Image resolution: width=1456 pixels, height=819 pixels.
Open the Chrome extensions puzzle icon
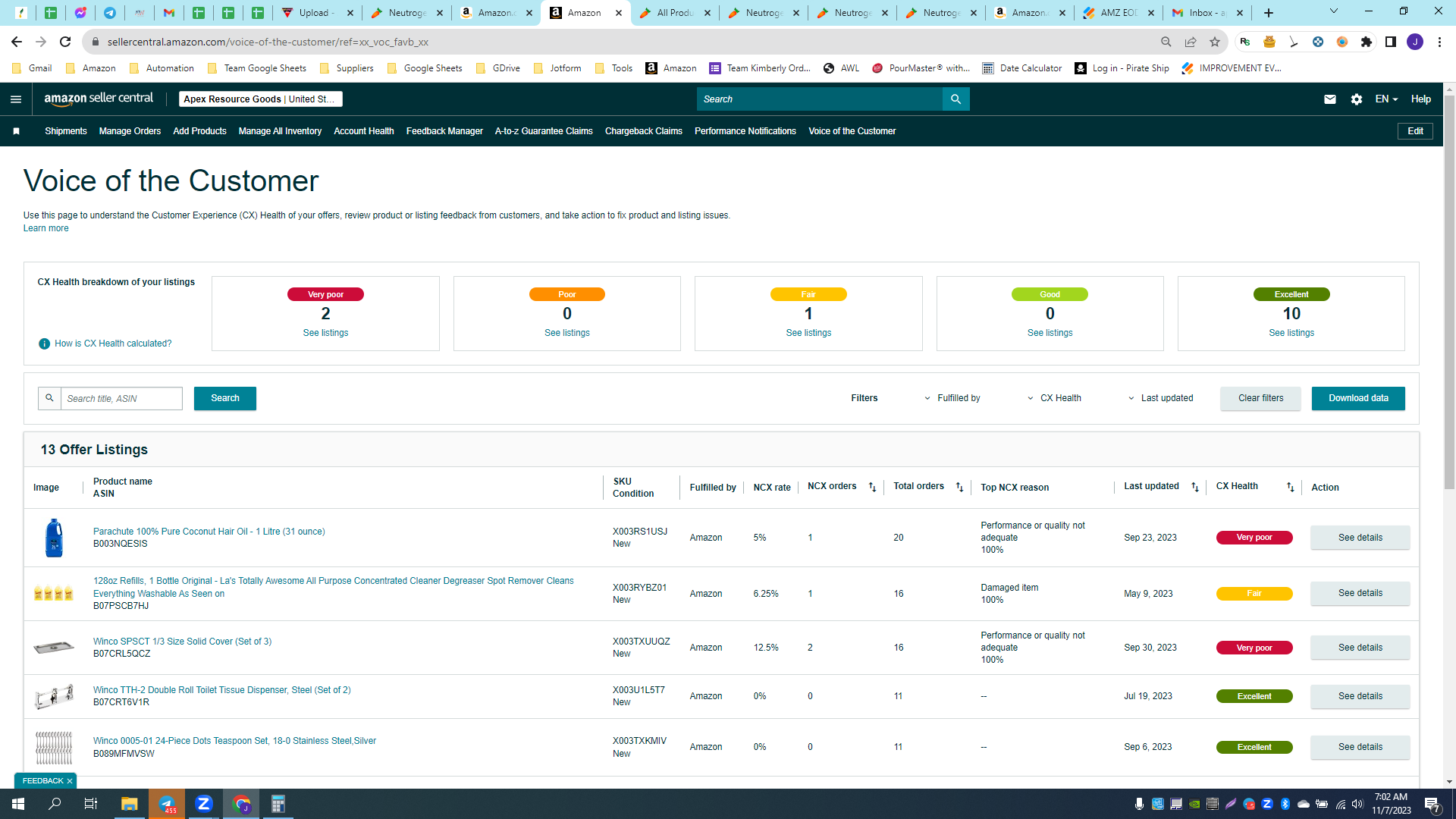[1367, 42]
